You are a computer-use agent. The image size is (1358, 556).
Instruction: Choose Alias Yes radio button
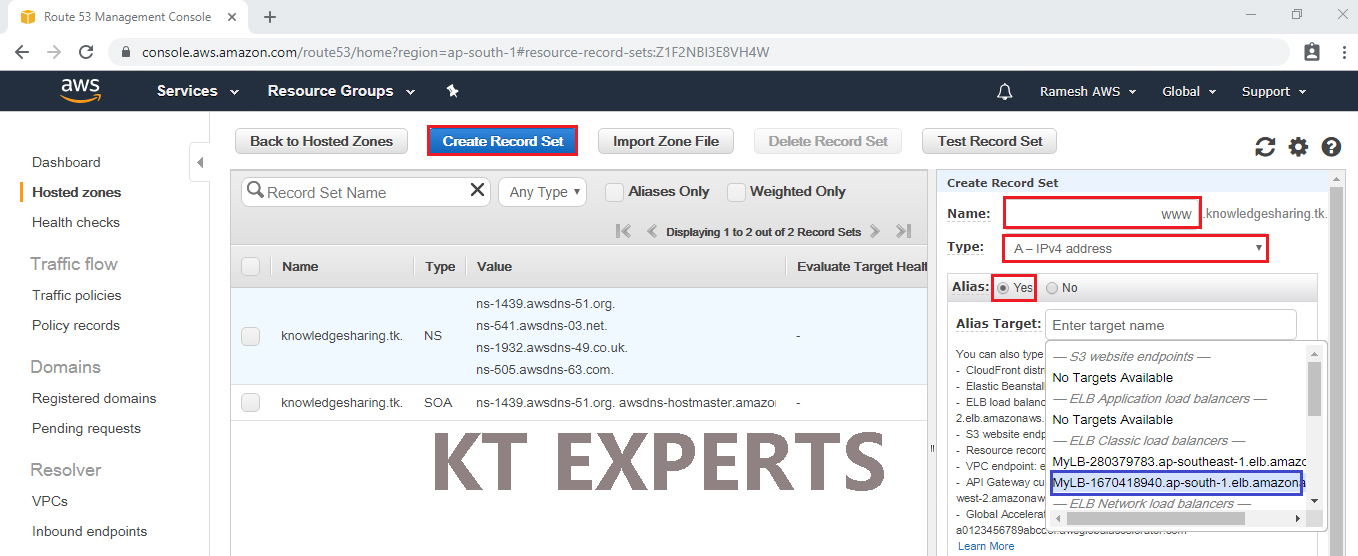coord(1003,288)
